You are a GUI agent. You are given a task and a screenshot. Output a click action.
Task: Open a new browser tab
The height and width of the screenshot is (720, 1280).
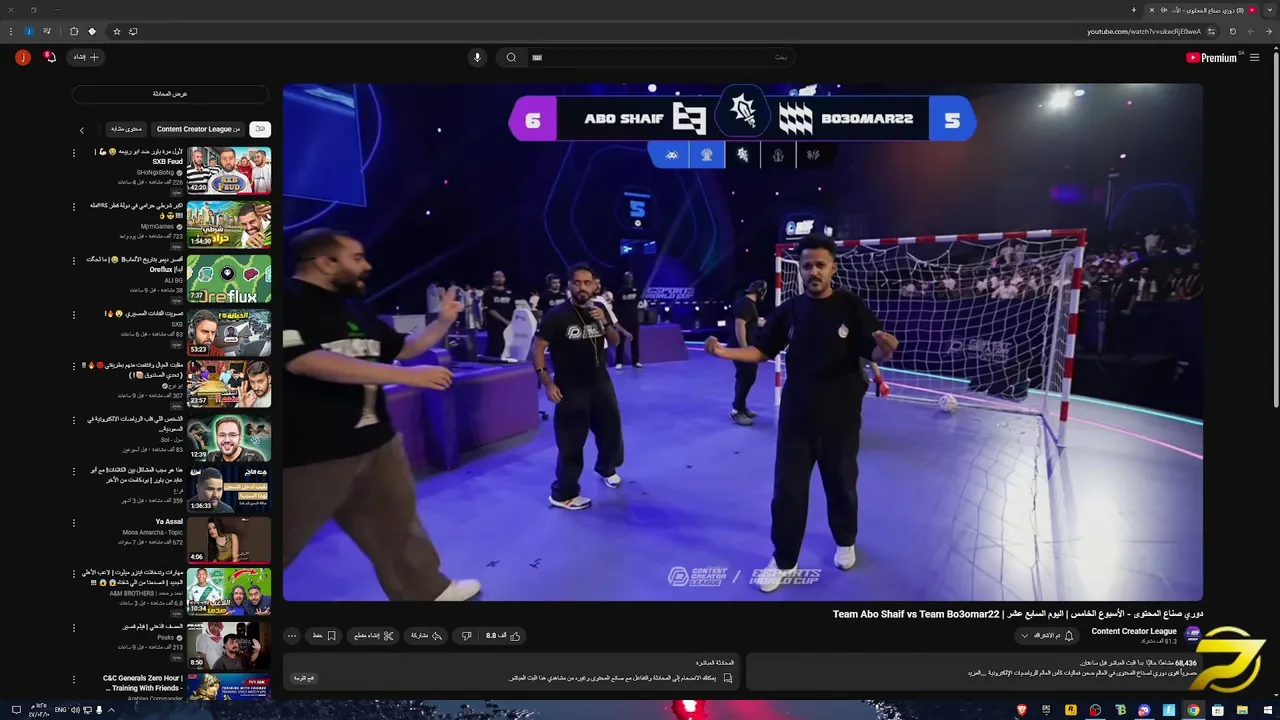(x=1133, y=10)
